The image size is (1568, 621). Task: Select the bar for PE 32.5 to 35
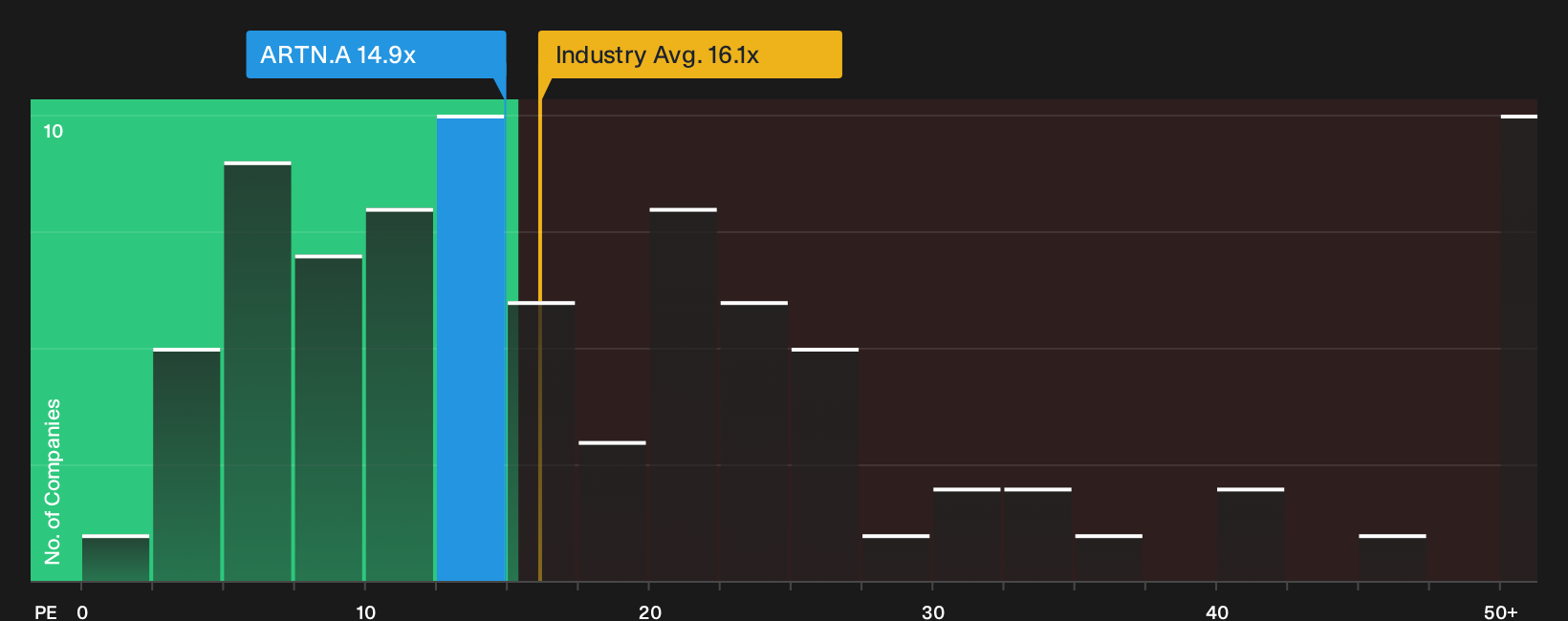[1038, 535]
